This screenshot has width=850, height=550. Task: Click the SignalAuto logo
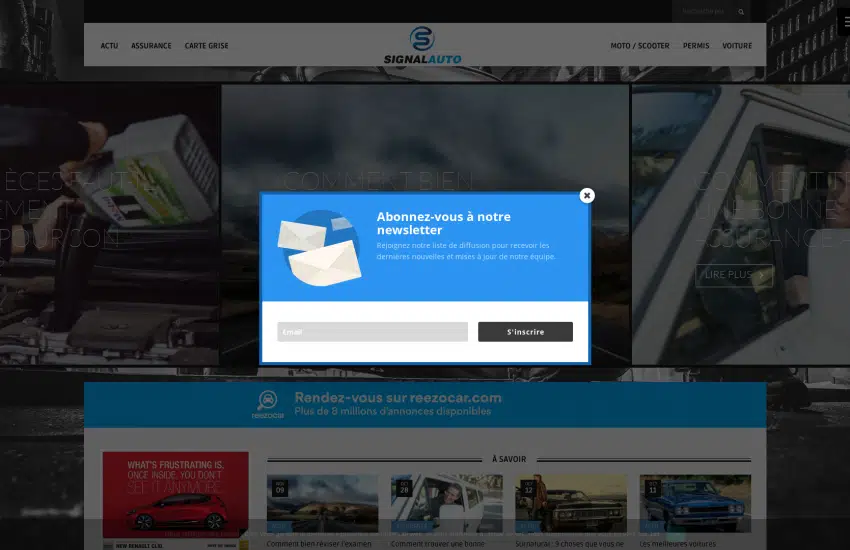click(422, 46)
